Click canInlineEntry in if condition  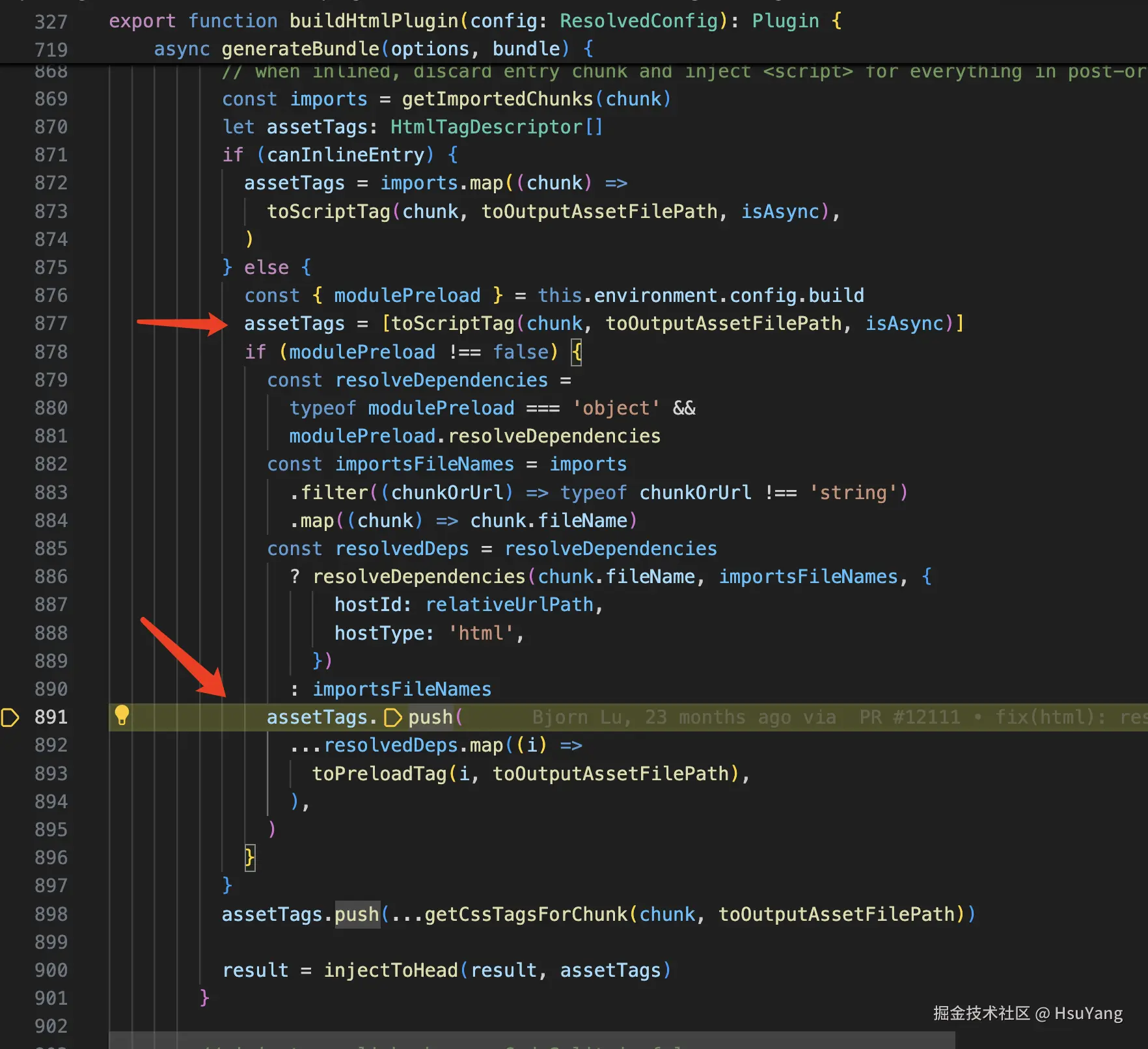coord(346,155)
